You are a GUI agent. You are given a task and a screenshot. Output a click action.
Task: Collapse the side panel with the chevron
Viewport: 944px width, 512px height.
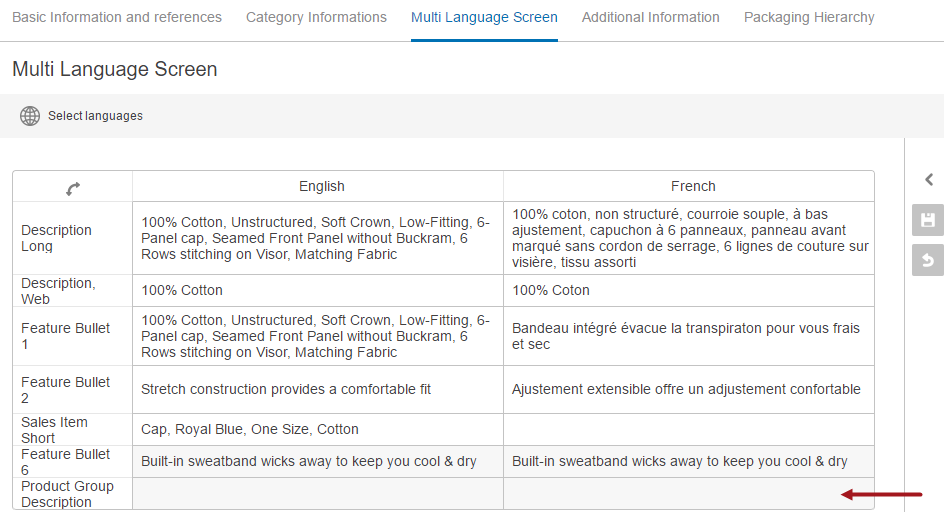929,180
